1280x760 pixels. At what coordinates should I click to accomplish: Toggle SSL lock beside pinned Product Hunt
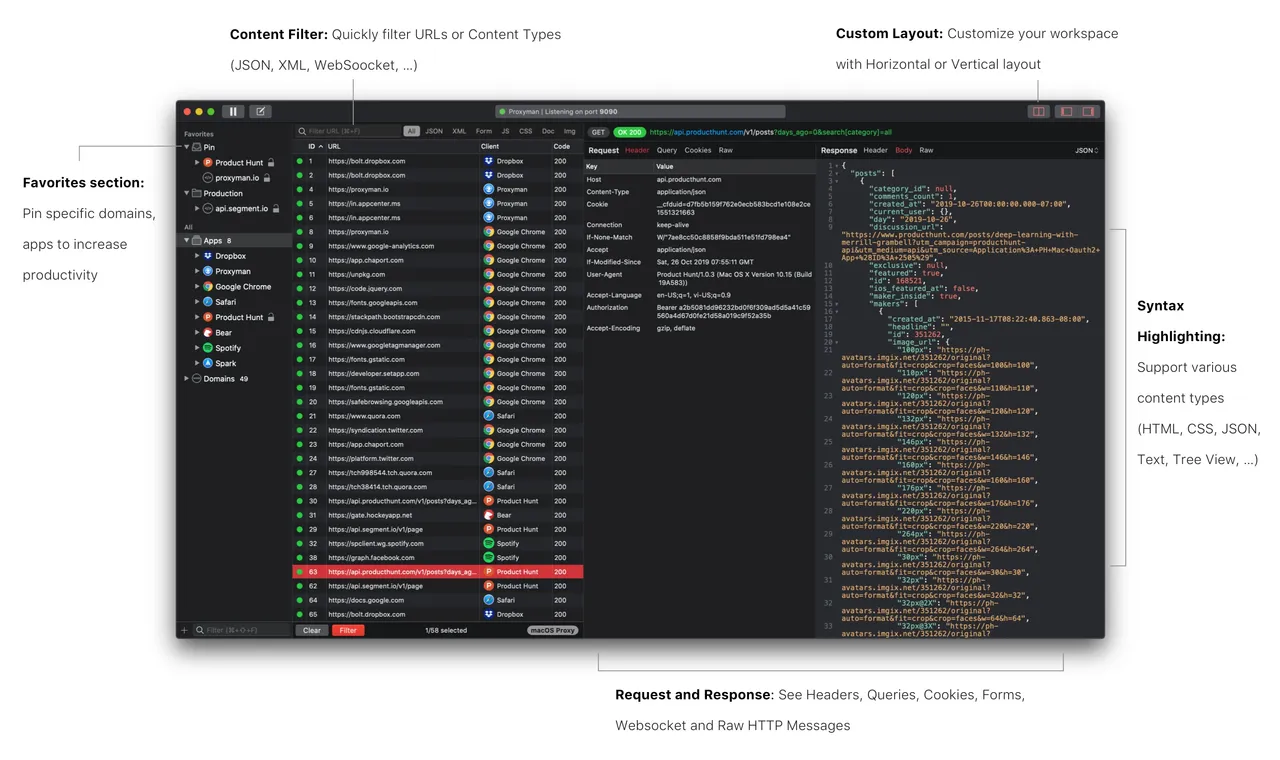point(270,162)
